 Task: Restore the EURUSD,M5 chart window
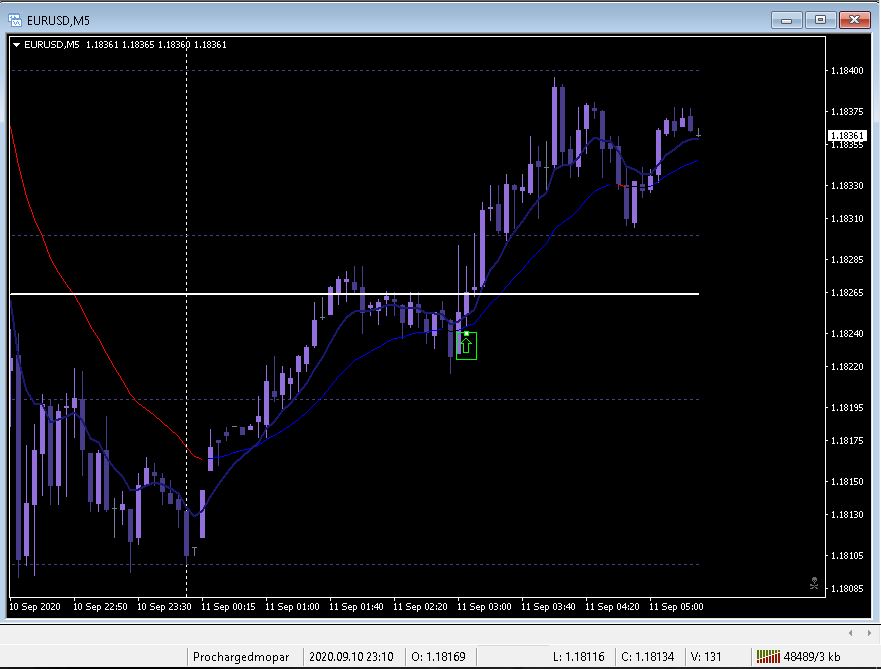[820, 20]
